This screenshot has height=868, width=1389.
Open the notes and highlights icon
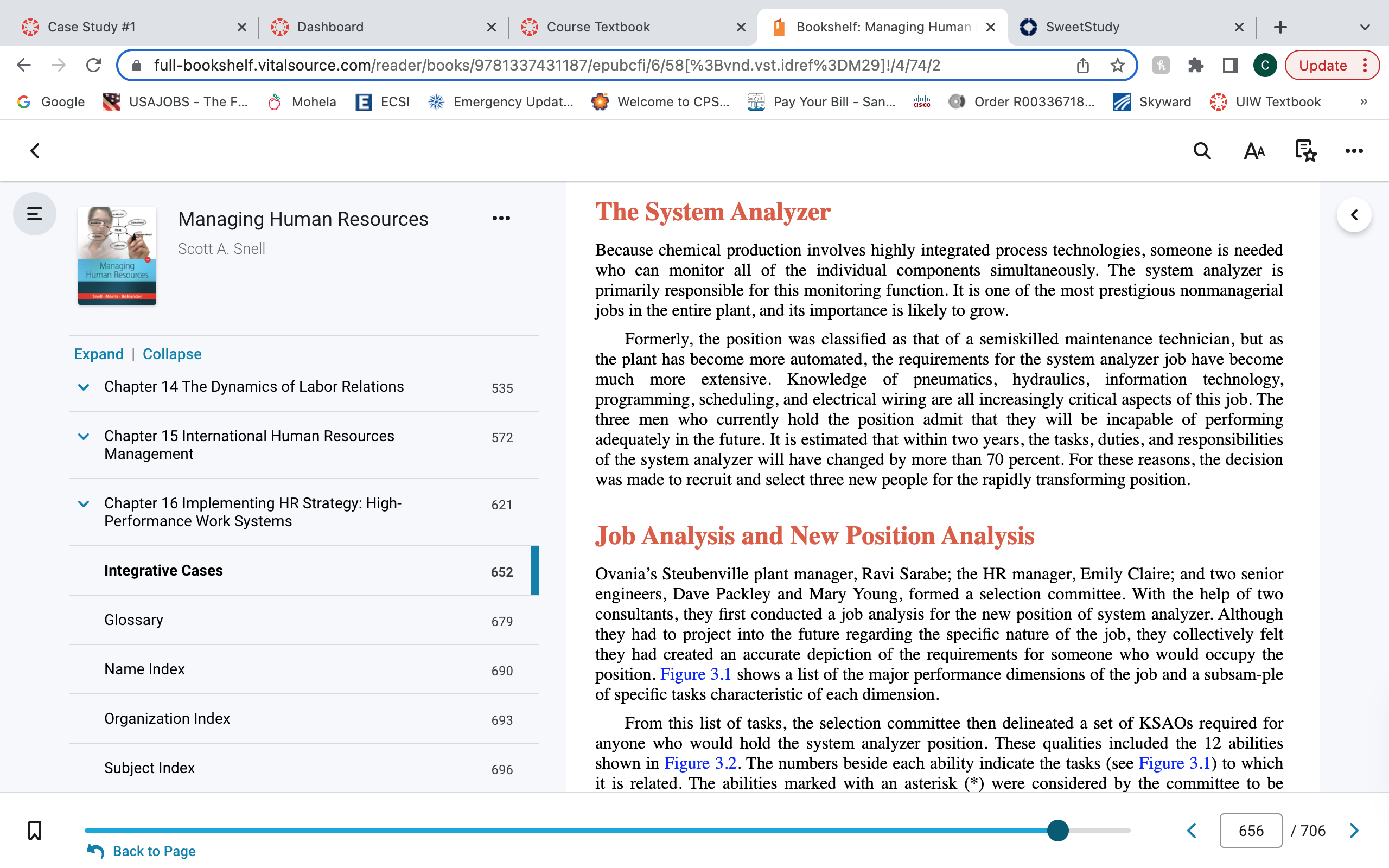pos(1305,151)
